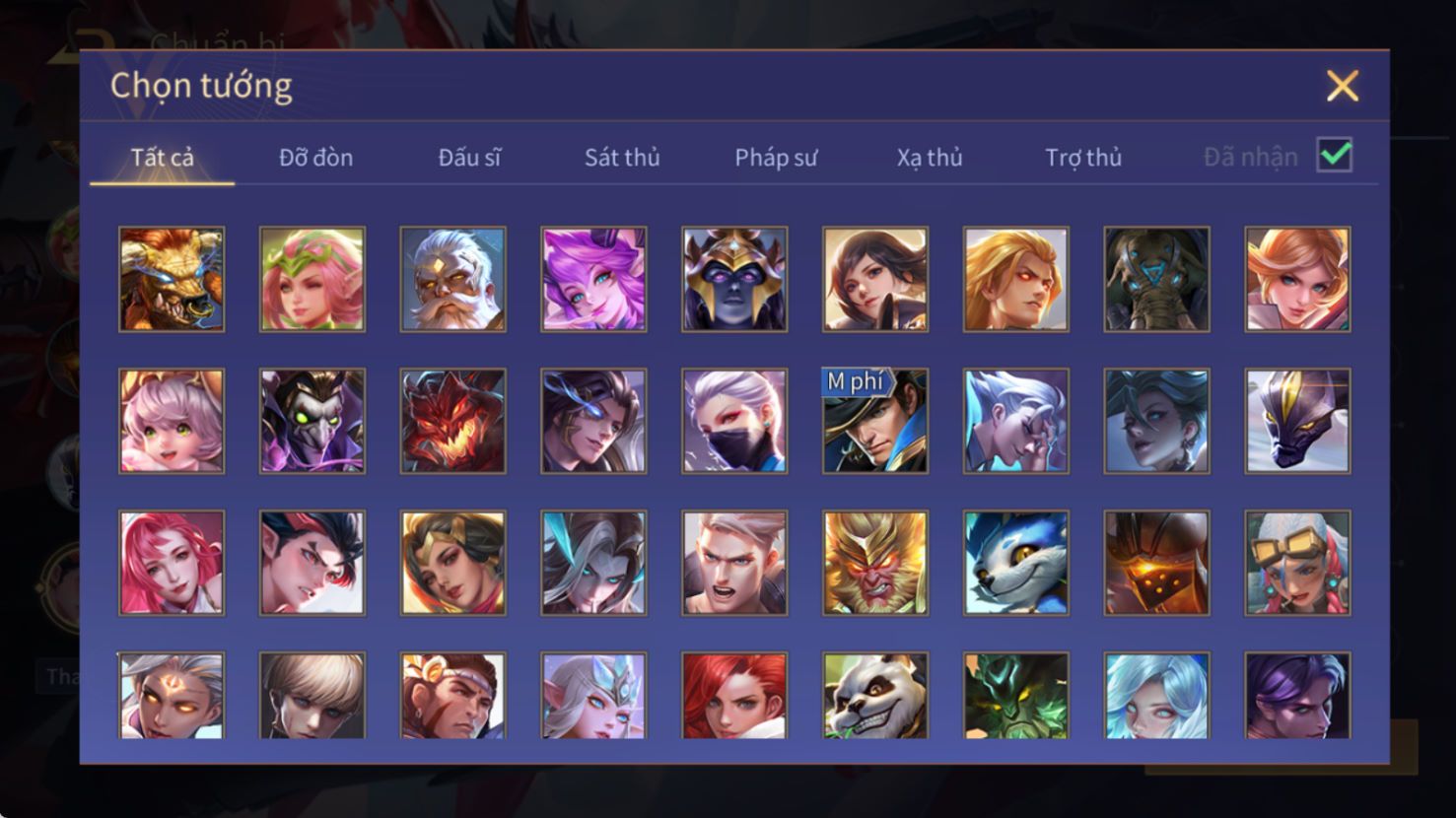1456x818 pixels.
Task: Select the panda hero portrait
Action: click(875, 695)
